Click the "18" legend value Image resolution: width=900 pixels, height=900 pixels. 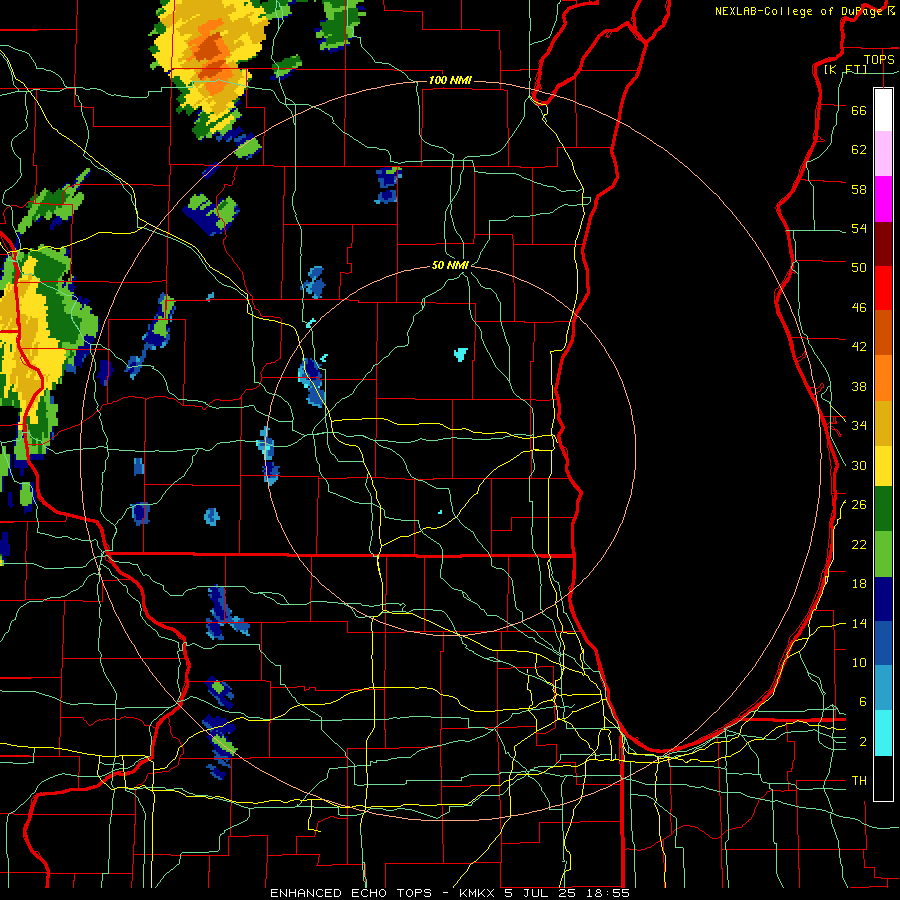859,584
